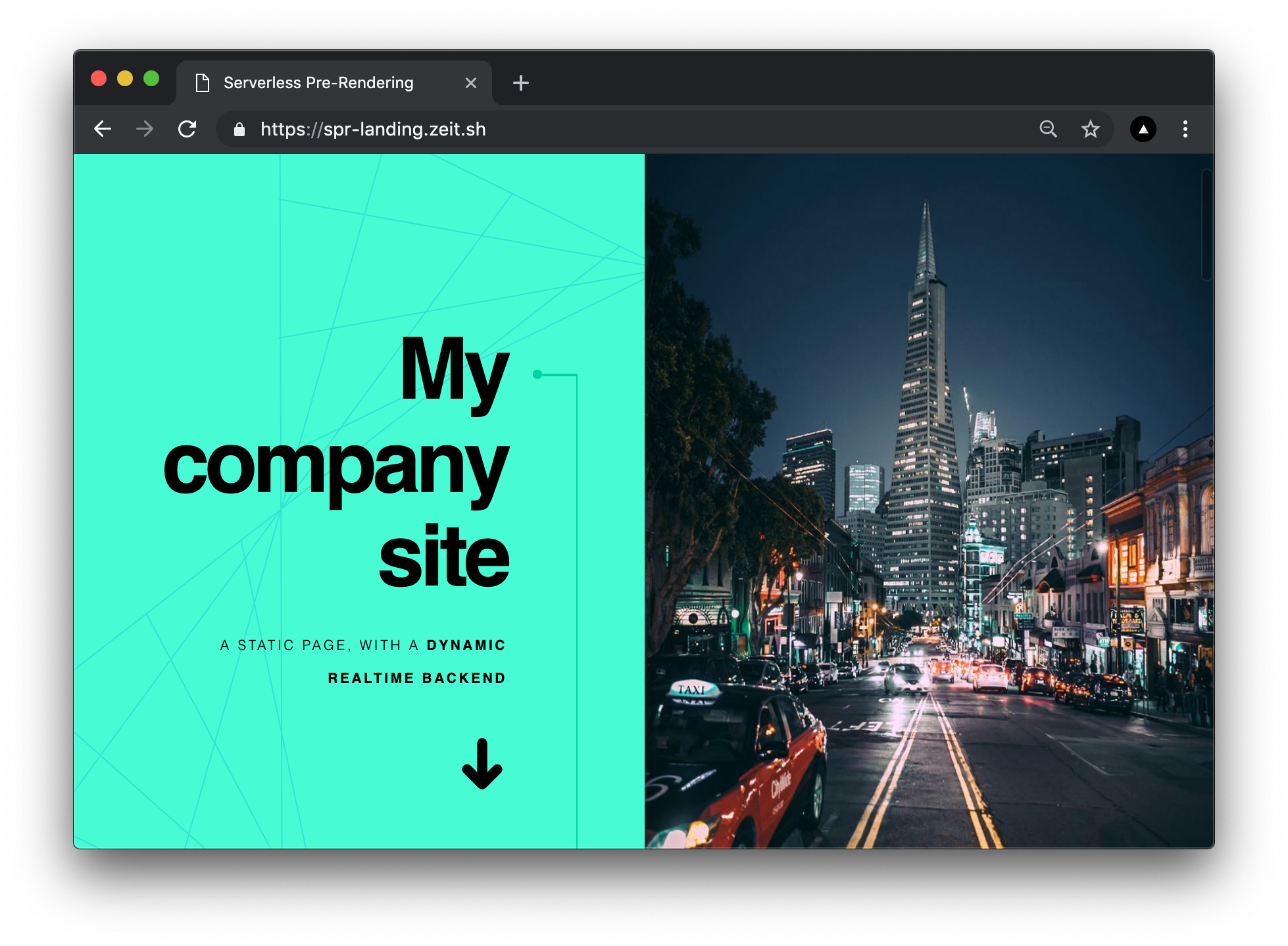Click the back navigation arrow
The width and height of the screenshot is (1288, 946).
click(103, 129)
